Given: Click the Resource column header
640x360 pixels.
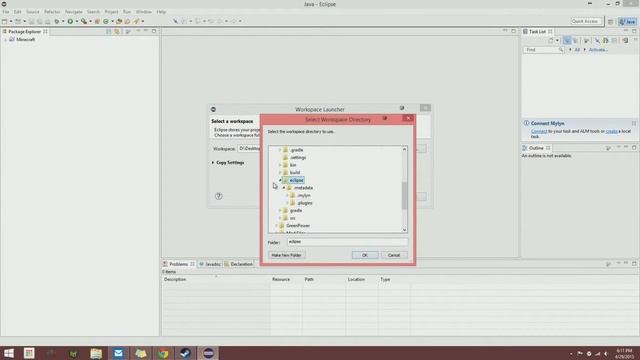Looking at the screenshot, I should click(281, 280).
